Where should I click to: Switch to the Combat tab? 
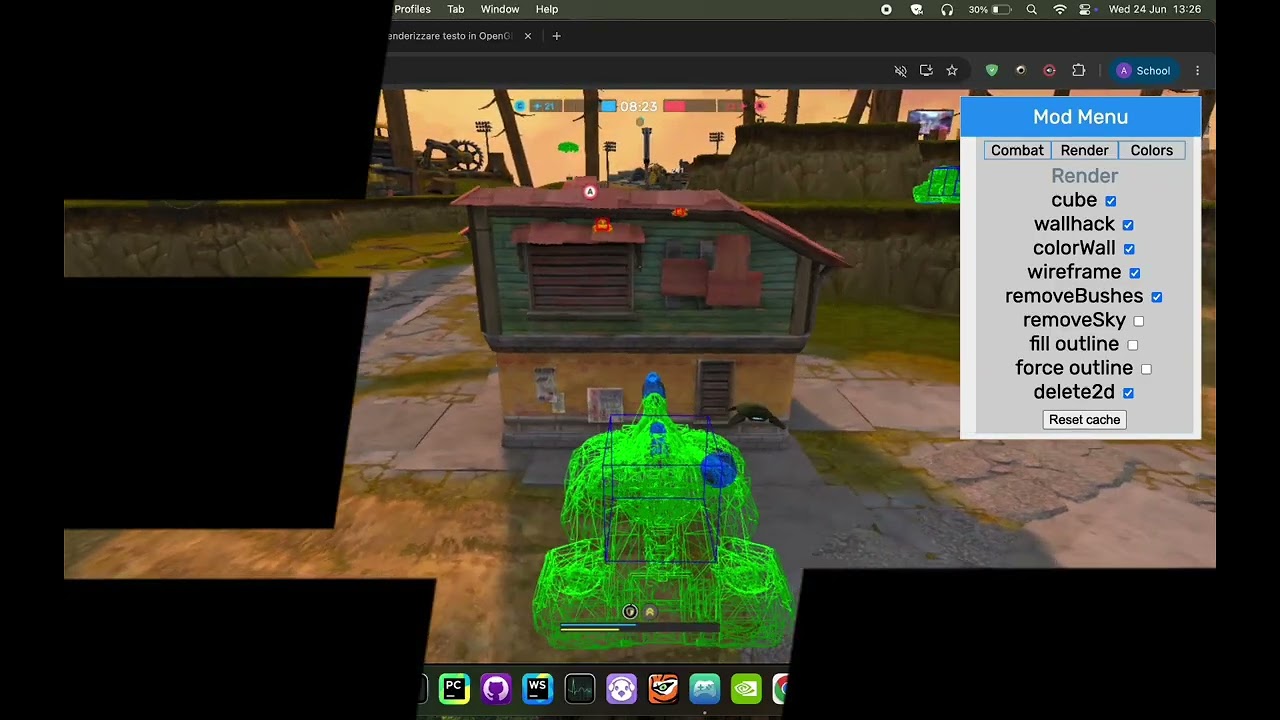point(1017,150)
